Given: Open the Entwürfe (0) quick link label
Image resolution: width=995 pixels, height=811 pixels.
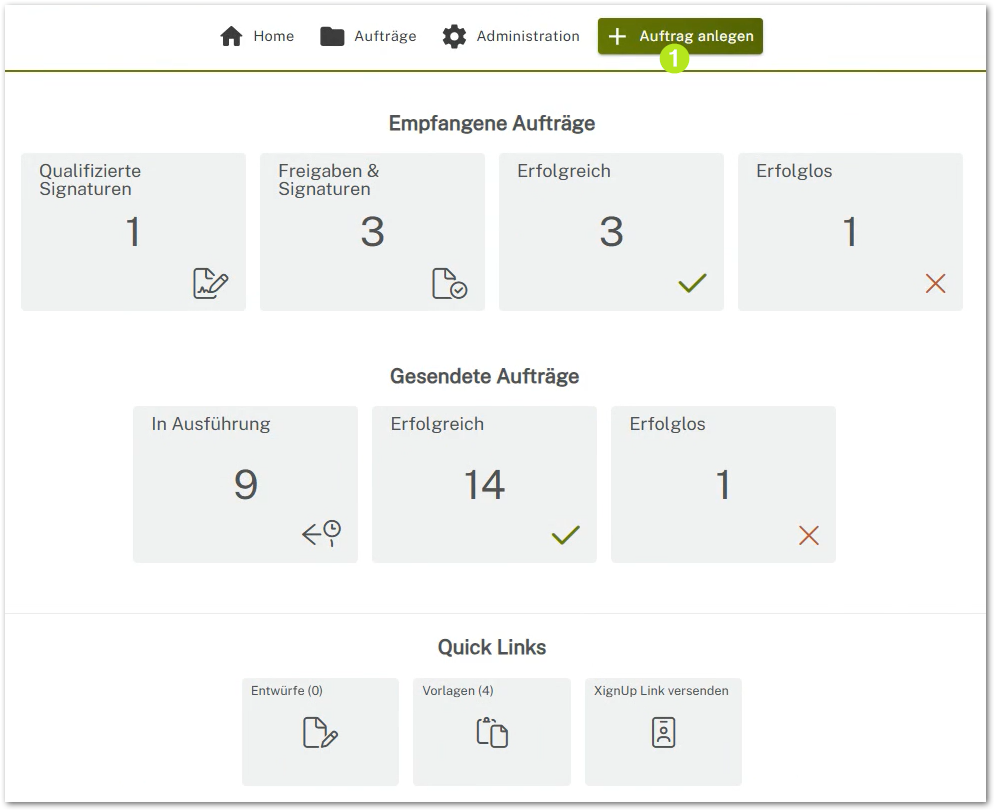Looking at the screenshot, I should point(287,691).
